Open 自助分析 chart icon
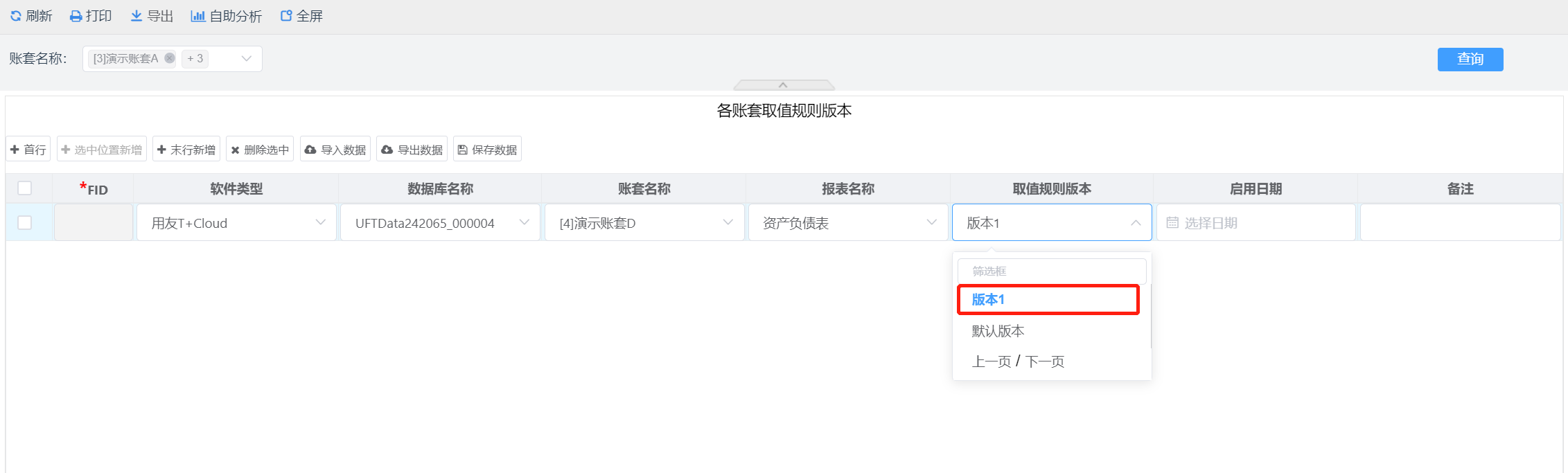This screenshot has height=473, width=1568. (x=198, y=16)
